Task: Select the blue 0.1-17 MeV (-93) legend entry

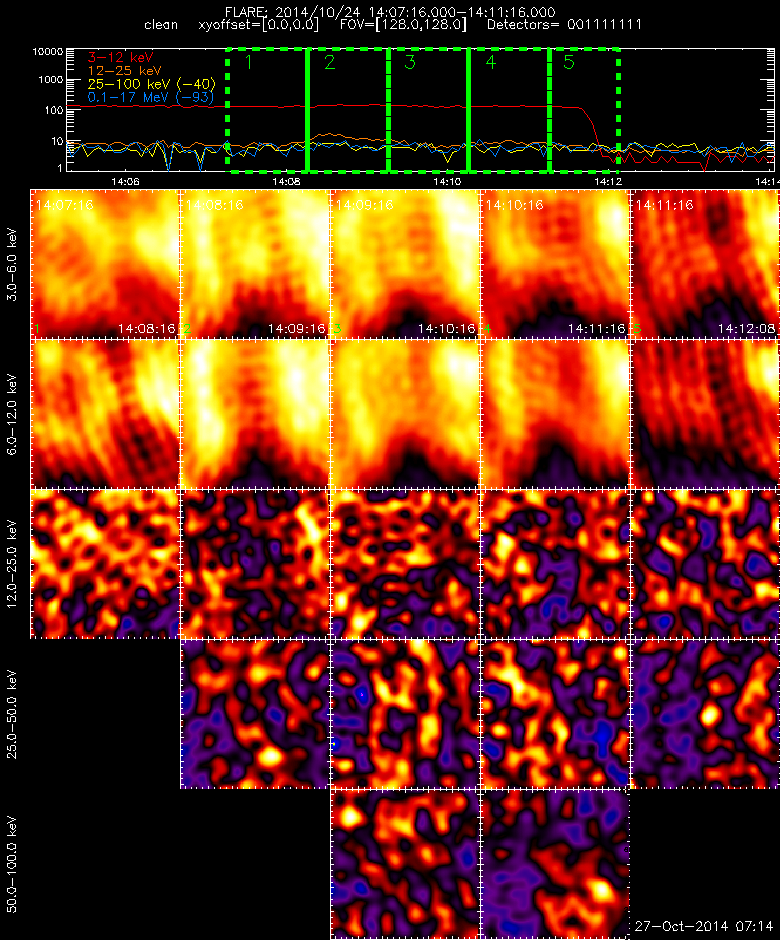Action: [x=150, y=97]
